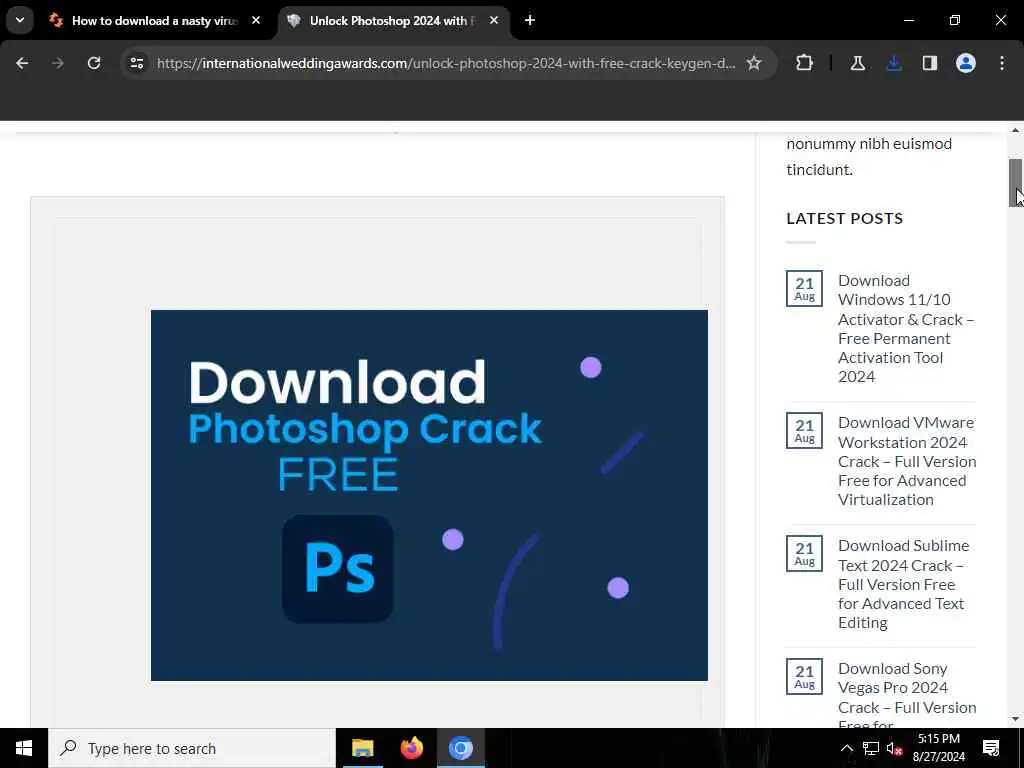Open a new browser tab
The image size is (1024, 768).
(530, 21)
